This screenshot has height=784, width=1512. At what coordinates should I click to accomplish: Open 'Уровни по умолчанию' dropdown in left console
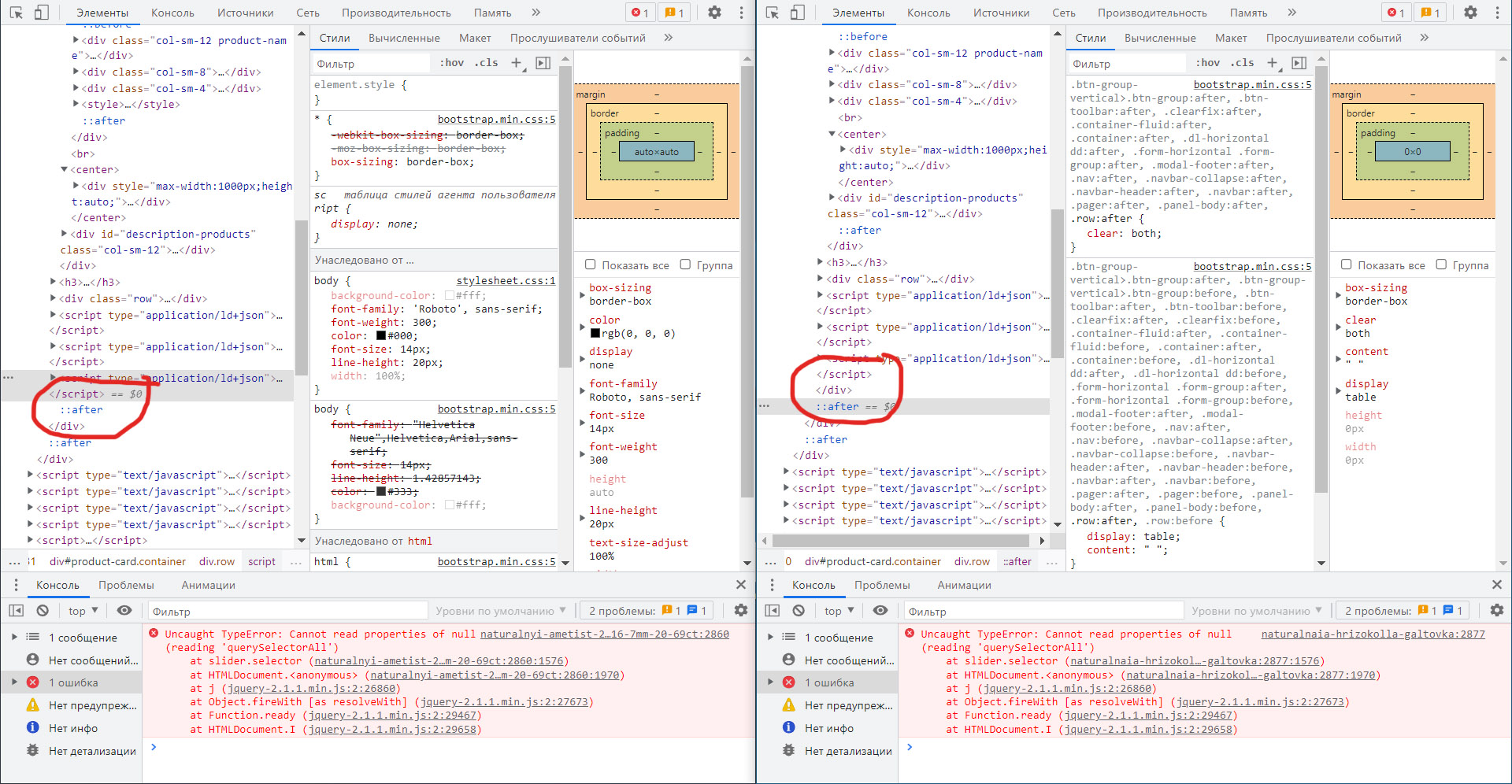point(501,611)
